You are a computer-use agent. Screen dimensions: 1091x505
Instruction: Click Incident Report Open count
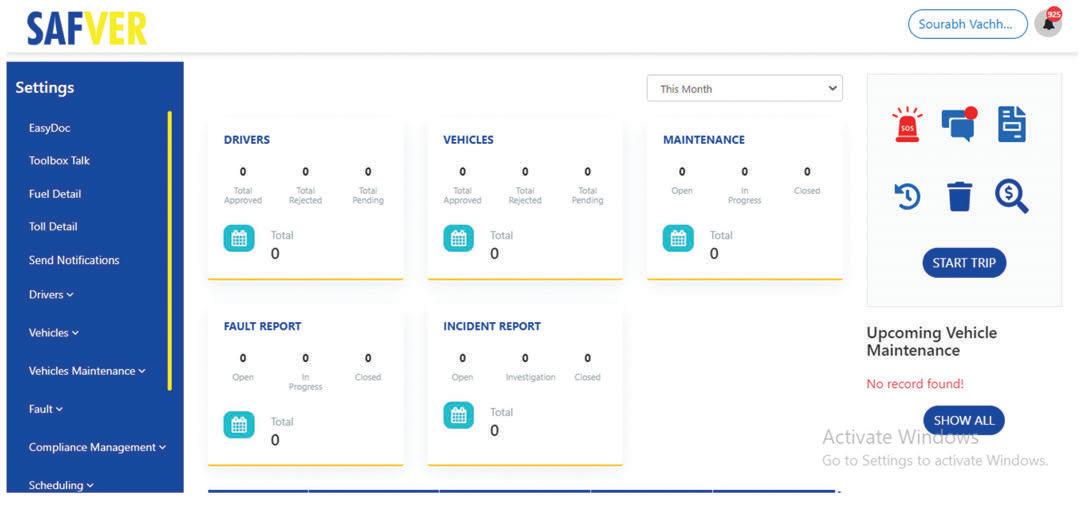[463, 358]
